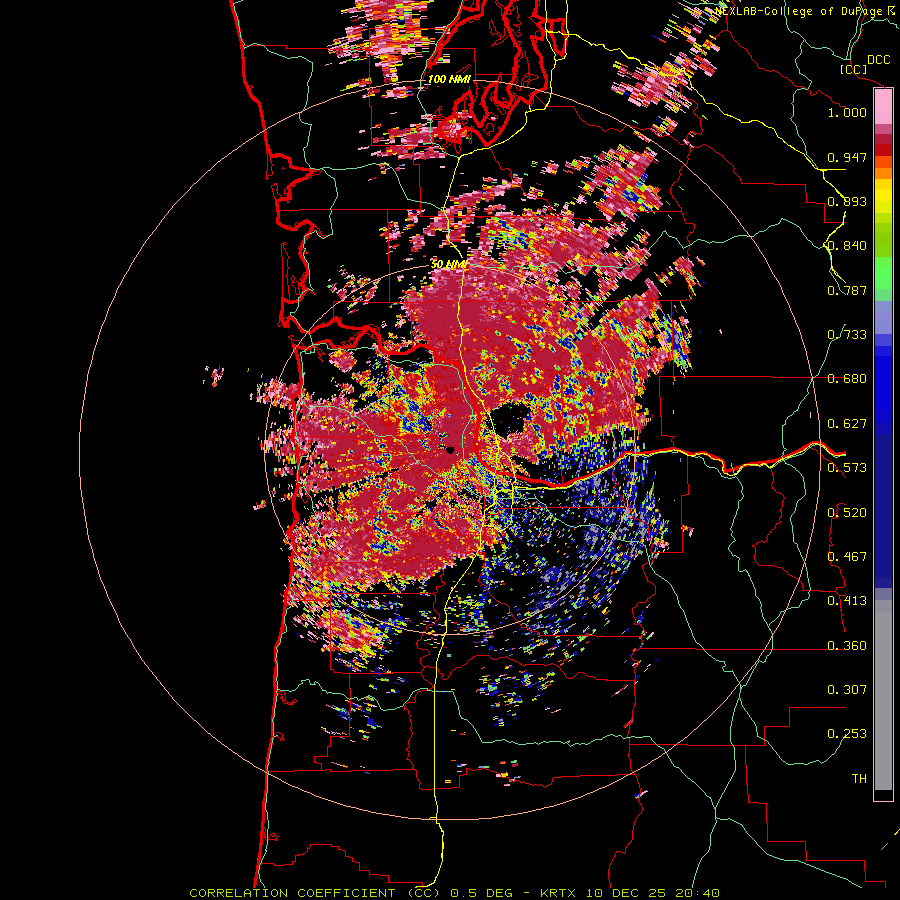Click the black radar site dot at center

click(450, 451)
